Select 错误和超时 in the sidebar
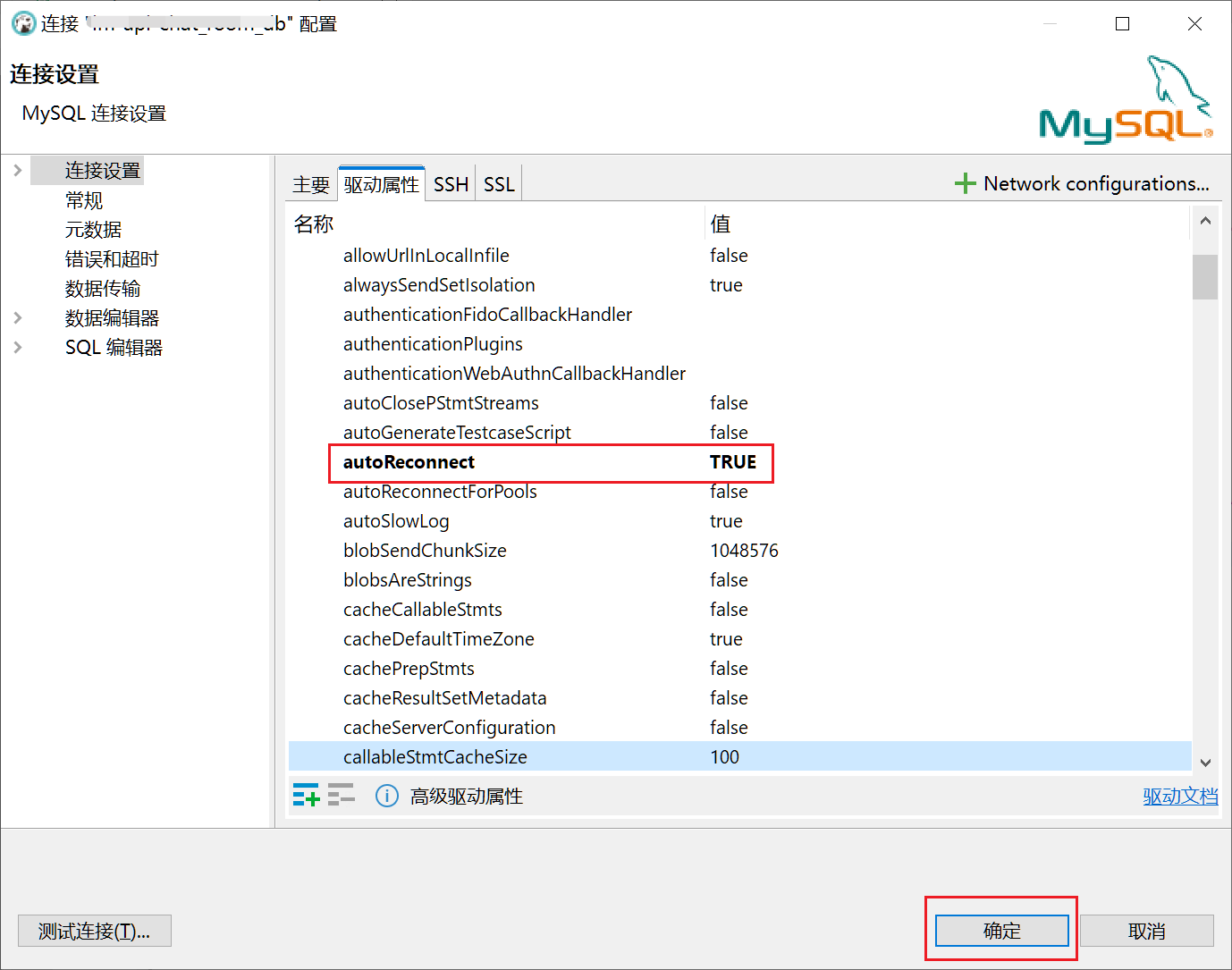1232x970 pixels. point(112,259)
